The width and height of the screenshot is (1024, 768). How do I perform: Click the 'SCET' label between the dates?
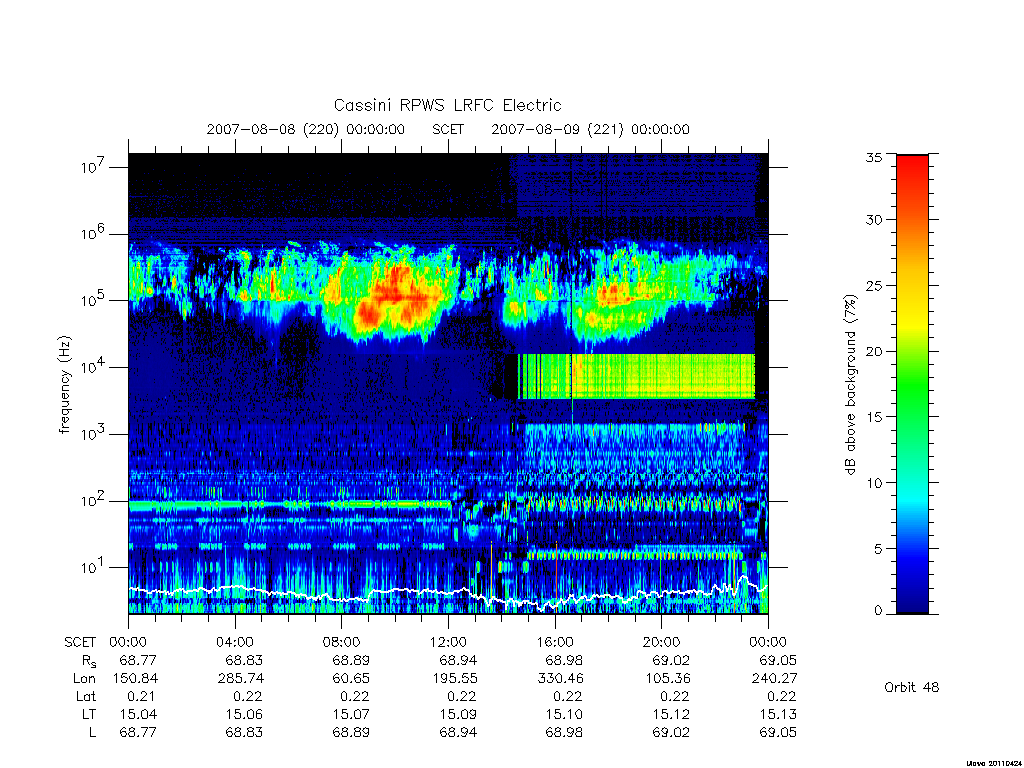click(x=448, y=129)
